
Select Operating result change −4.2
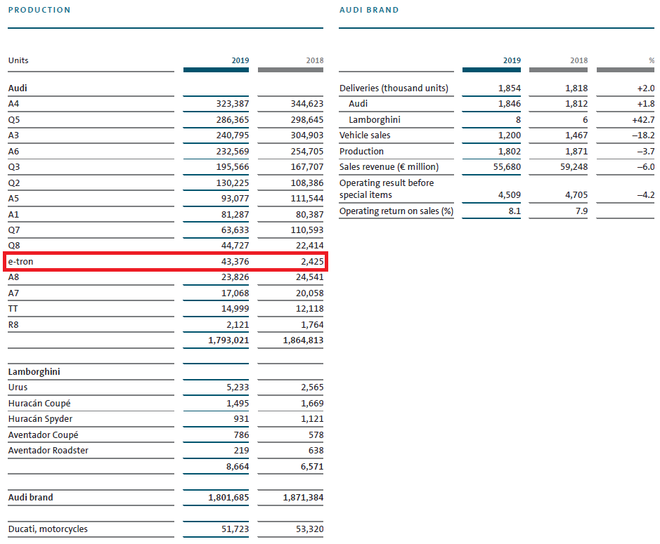click(646, 195)
